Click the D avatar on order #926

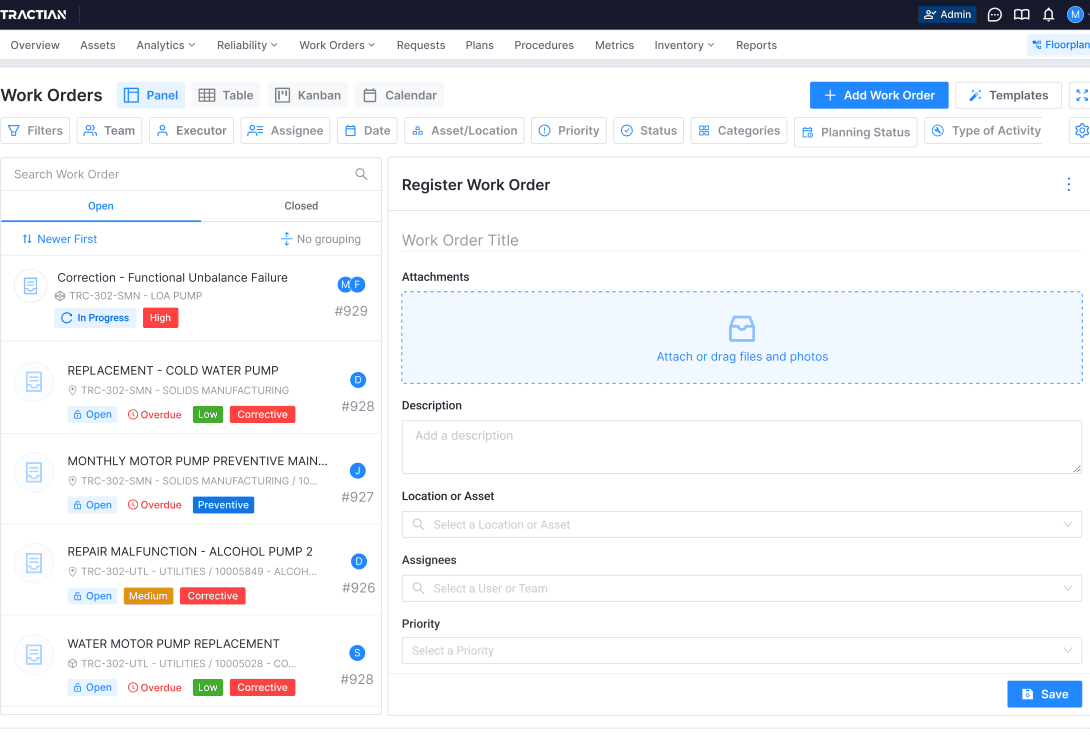click(x=358, y=561)
